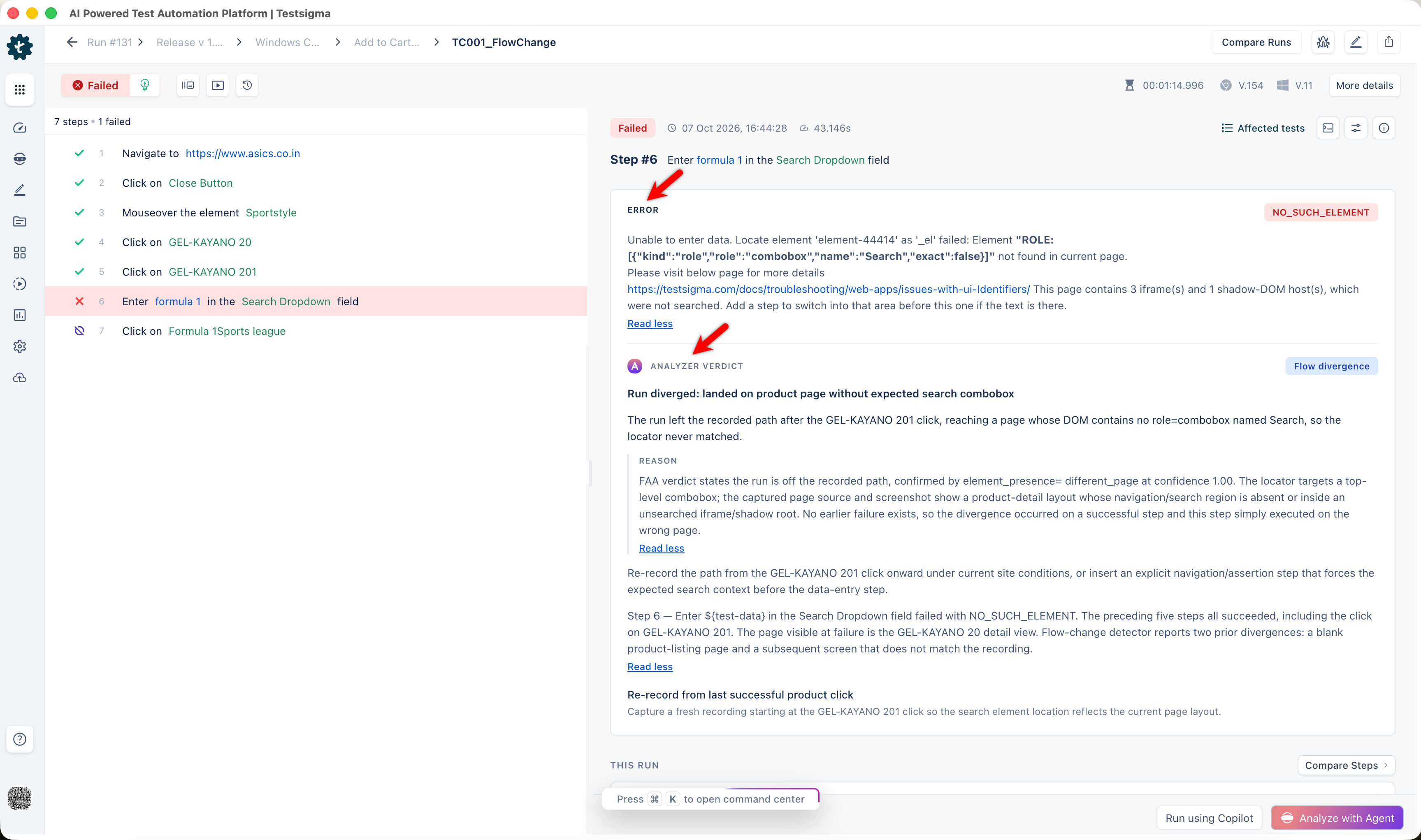Open the pencil create-tests icon in left sidebar
This screenshot has width=1421, height=840.
pyautogui.click(x=20, y=190)
